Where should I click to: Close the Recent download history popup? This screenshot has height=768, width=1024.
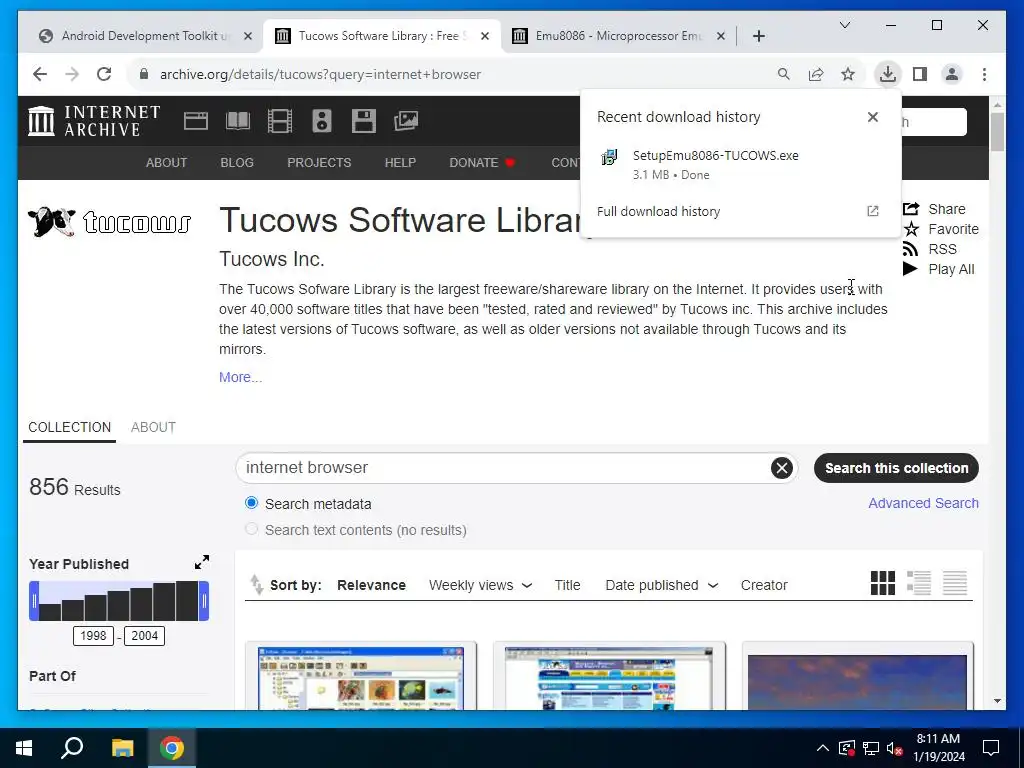pos(872,117)
